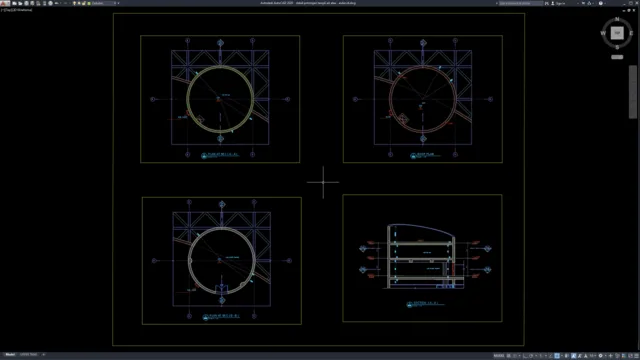Click the Autodesk triangle connect icon
640x360 pixels.
(589, 3)
